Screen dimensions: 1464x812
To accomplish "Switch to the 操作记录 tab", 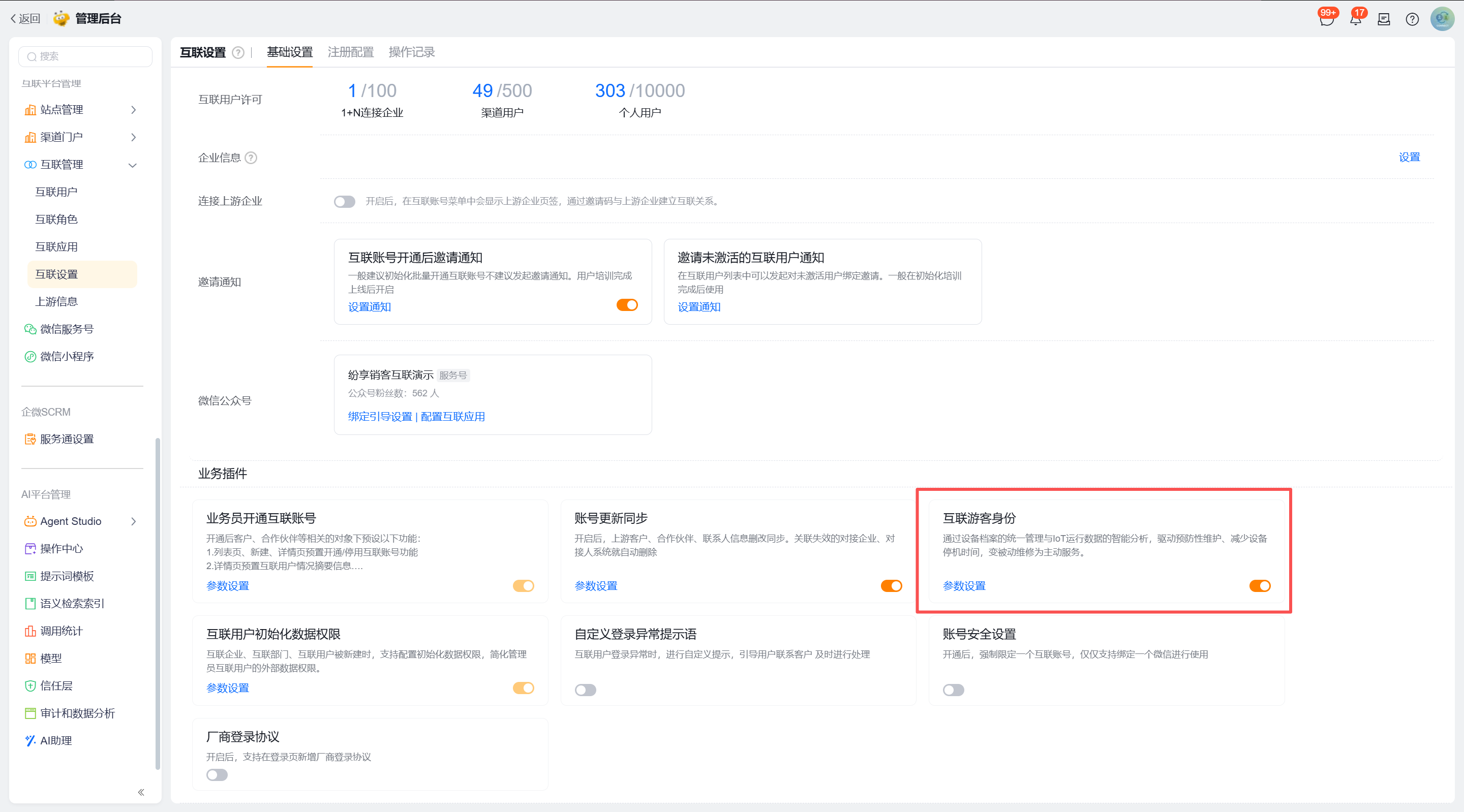I will click(x=411, y=52).
